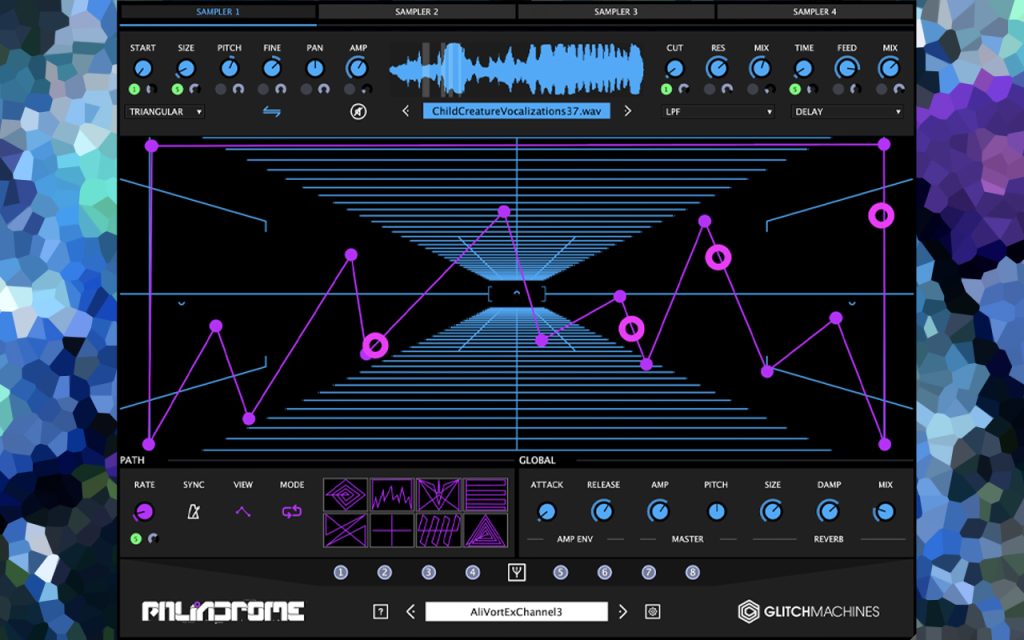The image size is (1024, 640).
Task: Switch to the SAMPLER 2 tab
Action: [x=417, y=12]
